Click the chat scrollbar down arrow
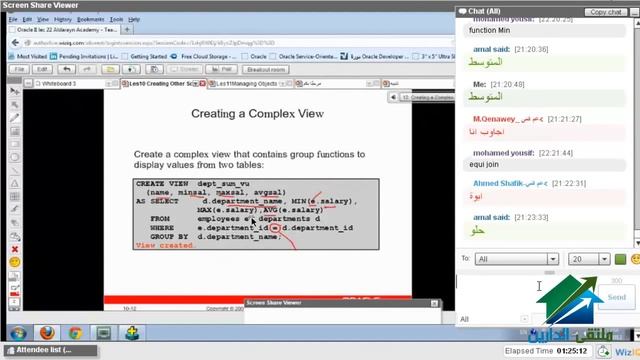 [637, 243]
